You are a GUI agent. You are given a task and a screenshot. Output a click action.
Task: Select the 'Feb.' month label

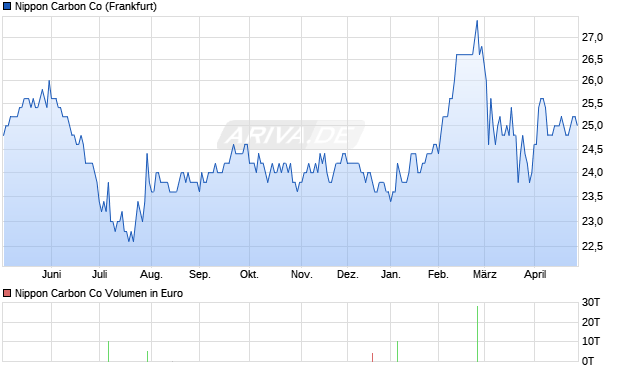[438, 274]
